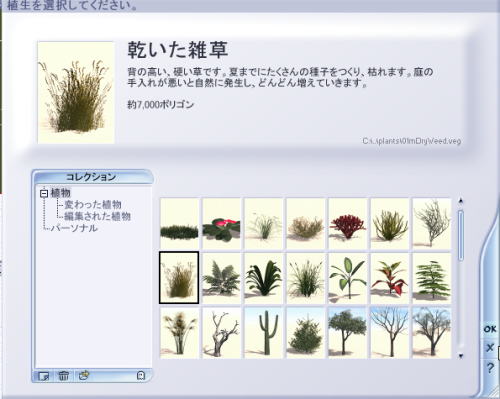This screenshot has width=500, height=399.
Task: Select the saguaro cactus thumbnail
Action: point(264,333)
